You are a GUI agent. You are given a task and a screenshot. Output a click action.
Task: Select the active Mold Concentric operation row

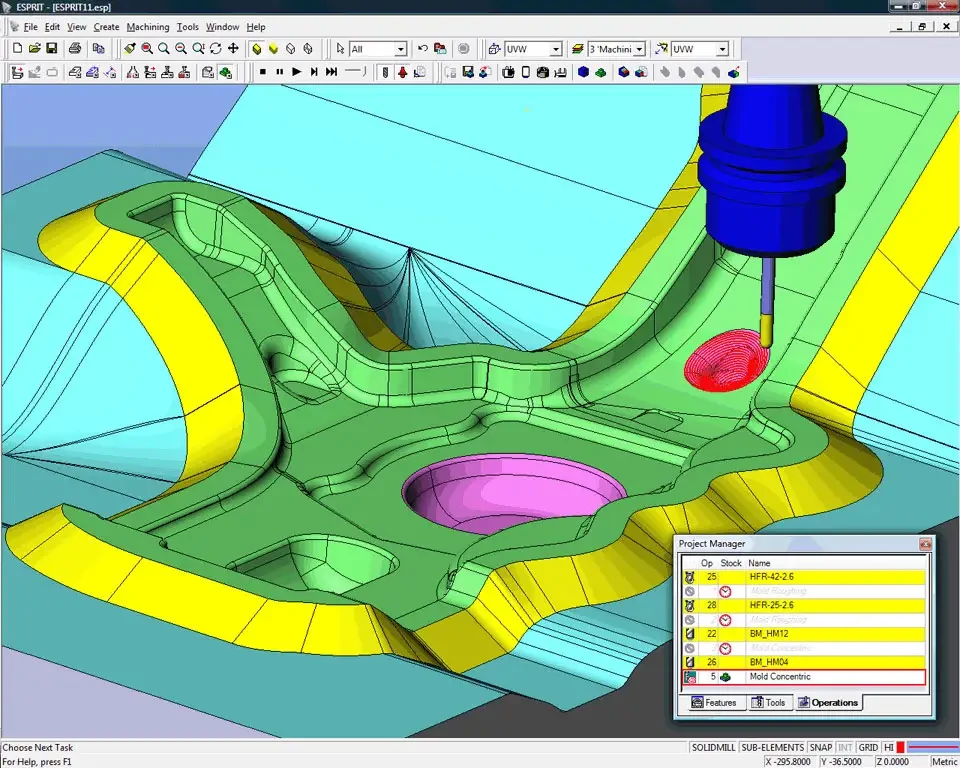(804, 677)
